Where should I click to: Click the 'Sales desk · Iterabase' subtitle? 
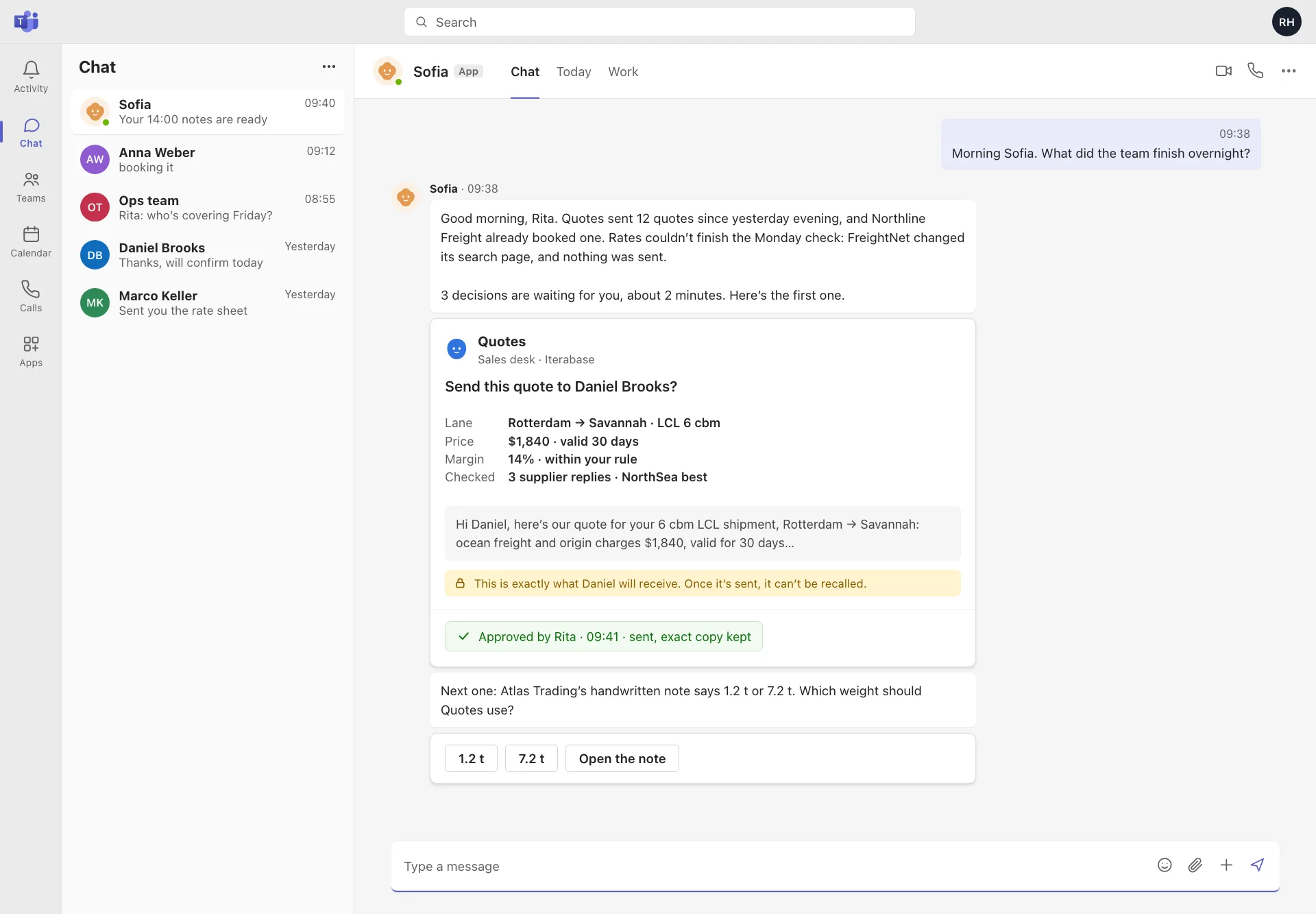click(x=536, y=359)
